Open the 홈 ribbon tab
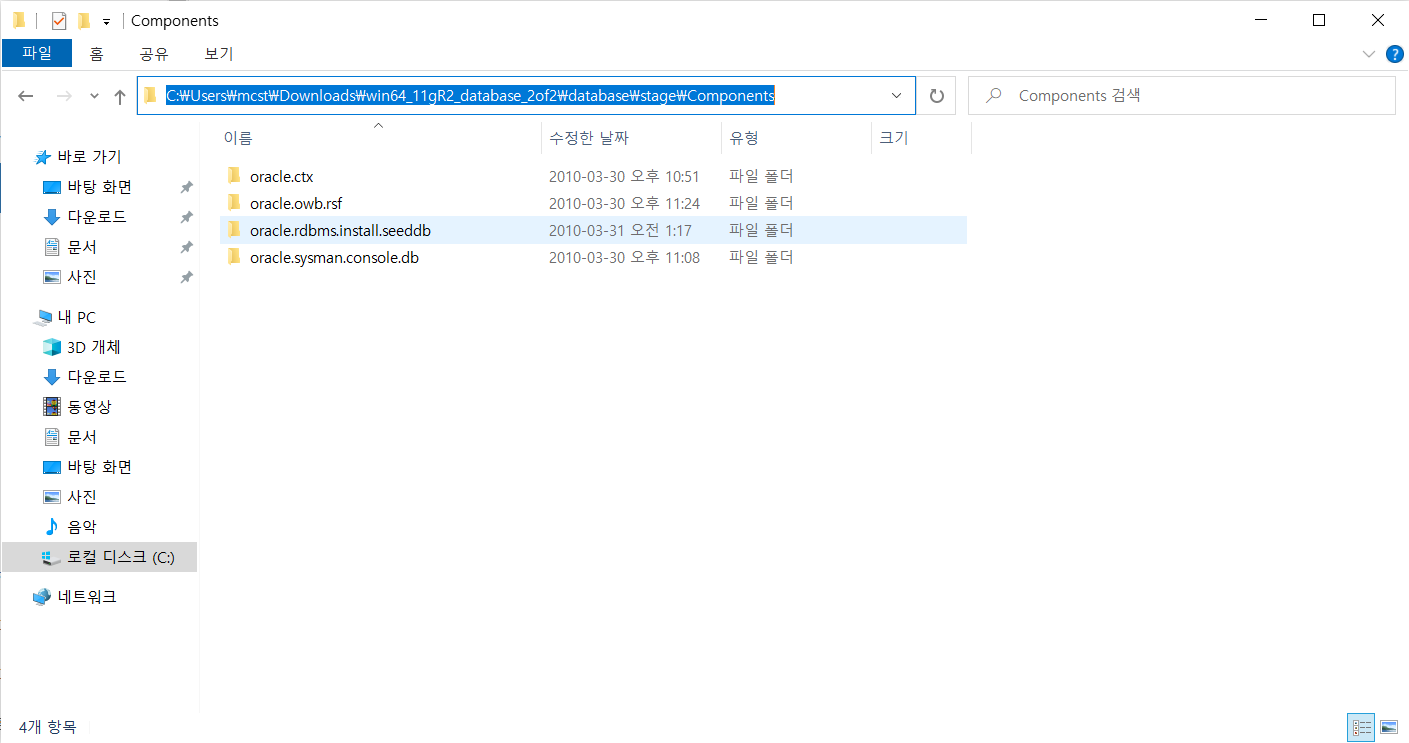This screenshot has width=1409, height=743. pyautogui.click(x=97, y=54)
